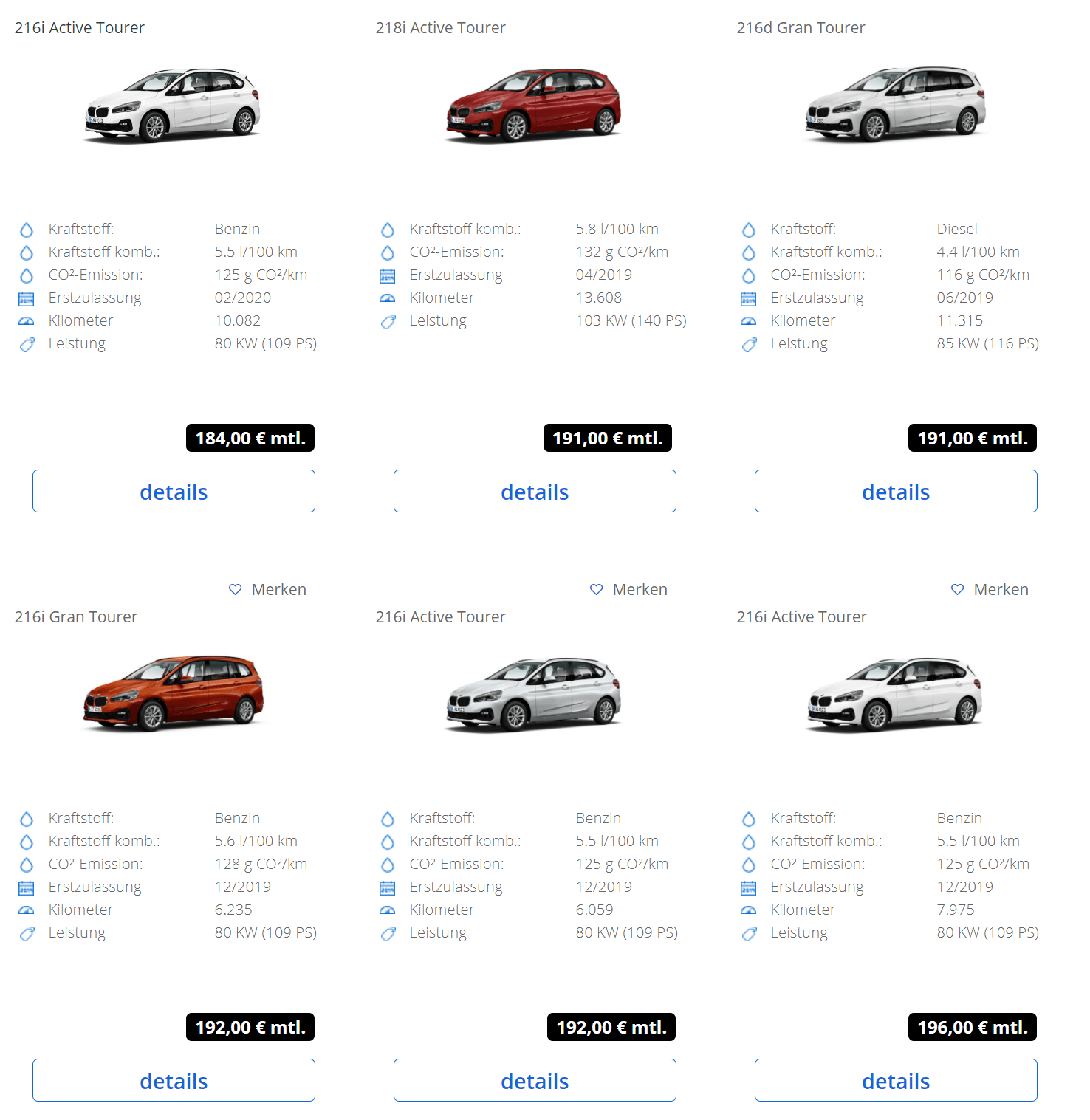Click the CO2-Emission drop icon for 128 g CO²/km

click(27, 865)
